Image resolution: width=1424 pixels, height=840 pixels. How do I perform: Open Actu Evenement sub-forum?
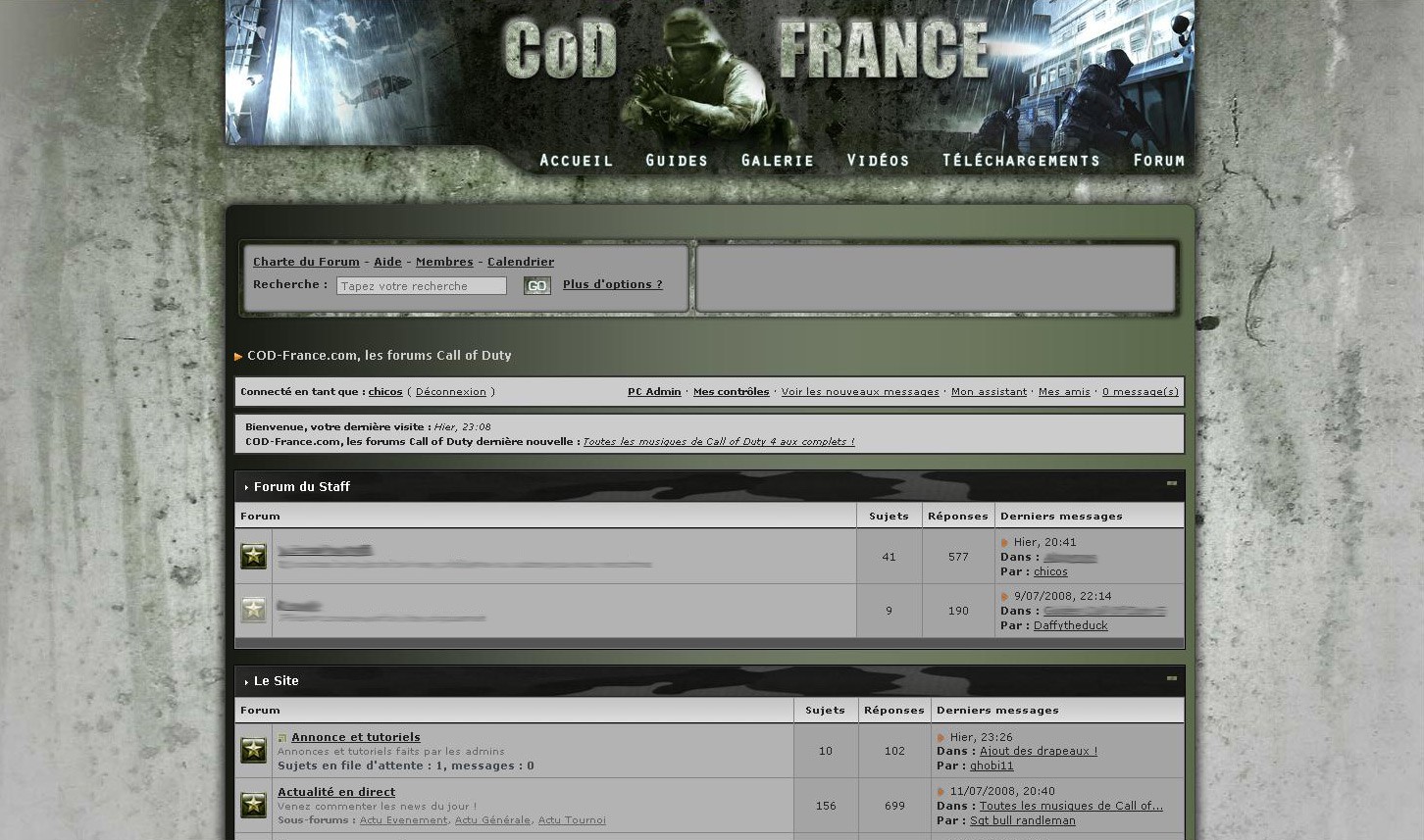tap(403, 820)
